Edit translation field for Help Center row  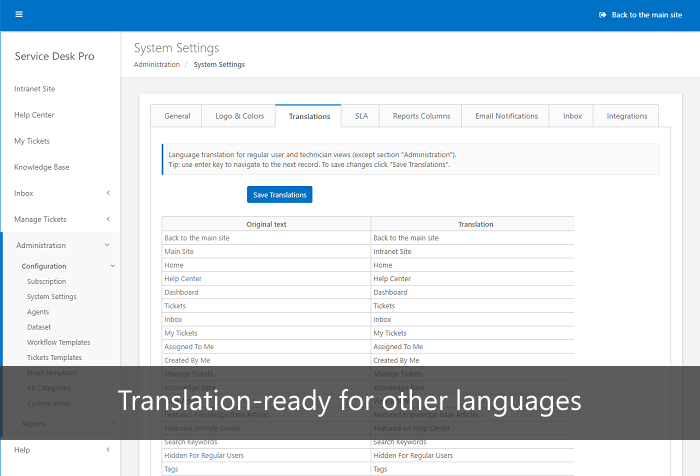pyautogui.click(x=472, y=279)
